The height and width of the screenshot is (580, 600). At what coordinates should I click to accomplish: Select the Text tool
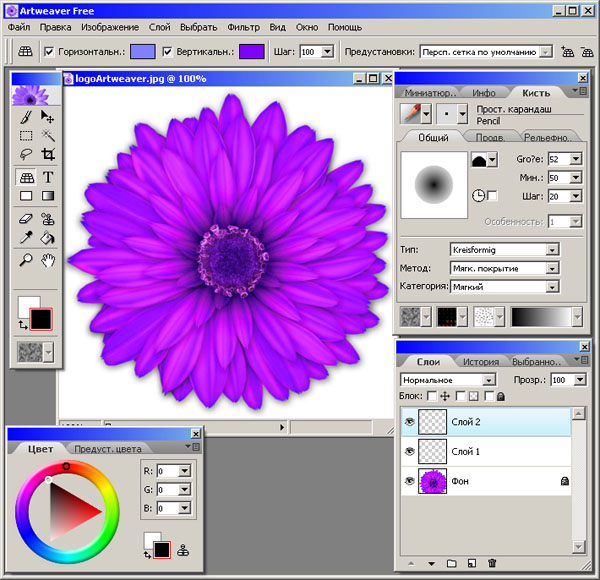click(x=48, y=177)
